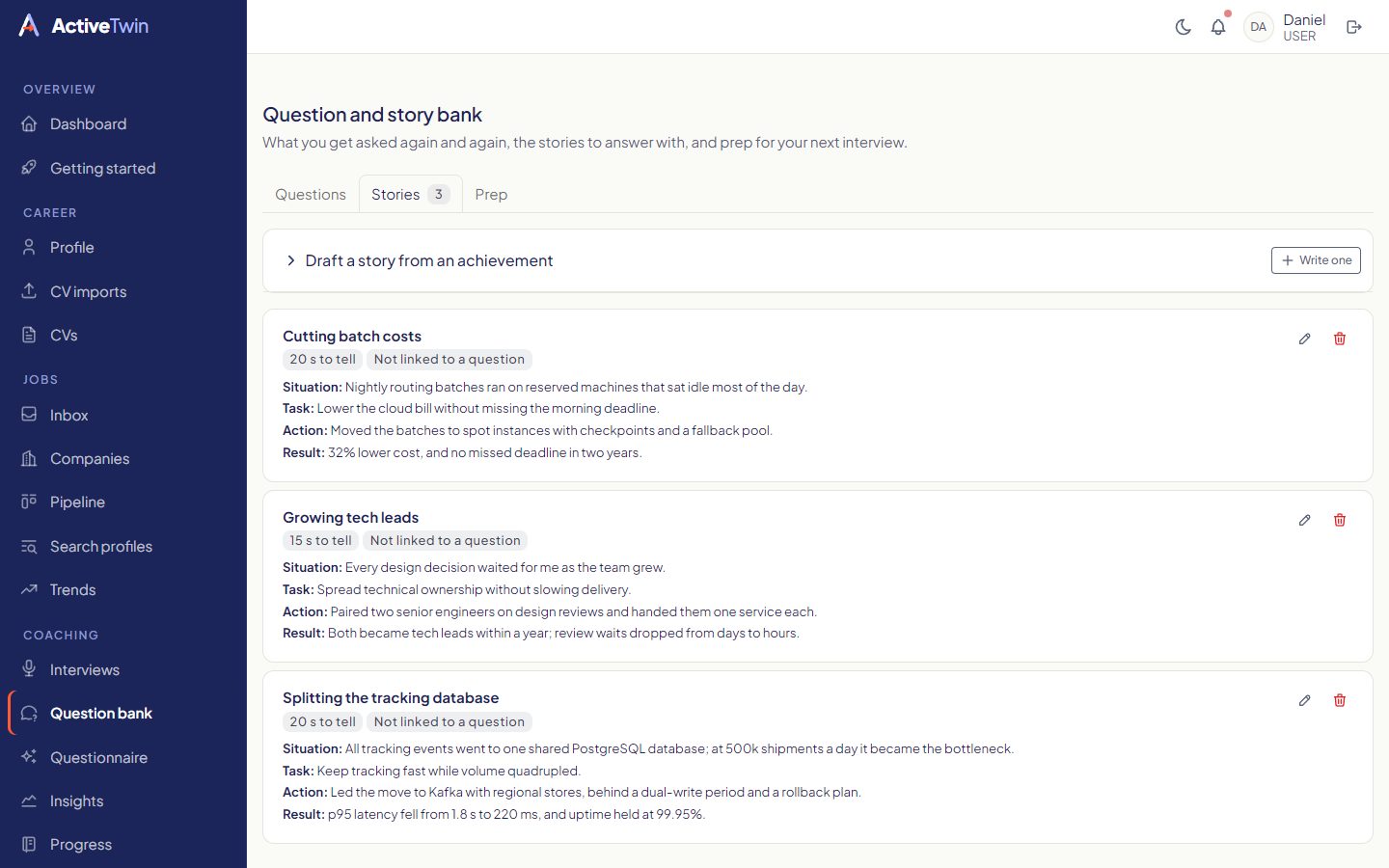Go to Dashboard in sidebar
The height and width of the screenshot is (868, 1389).
pos(123,124)
